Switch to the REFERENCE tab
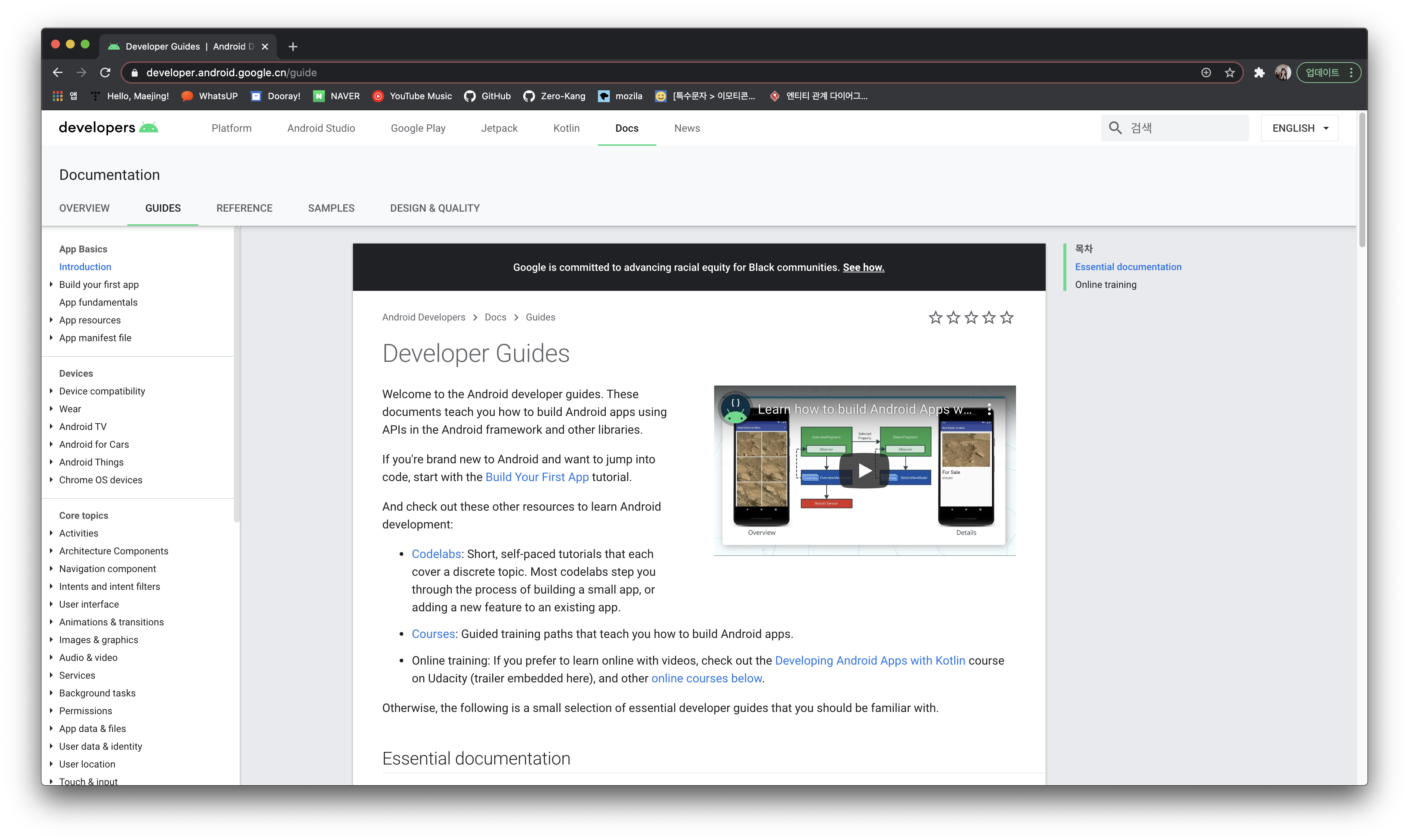Image resolution: width=1409 pixels, height=840 pixels. coord(244,208)
